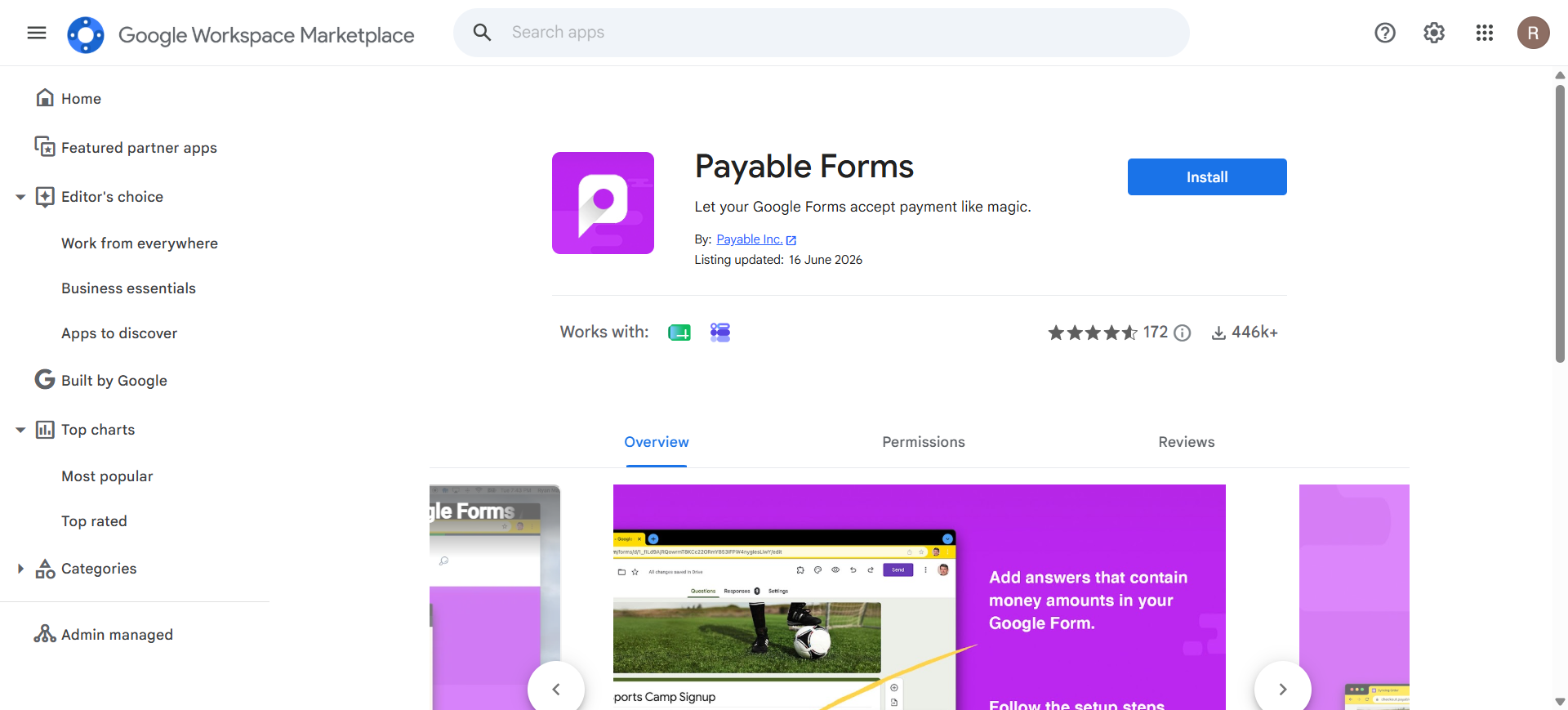
Task: Click the Google Sheets works-with icon
Action: [679, 333]
